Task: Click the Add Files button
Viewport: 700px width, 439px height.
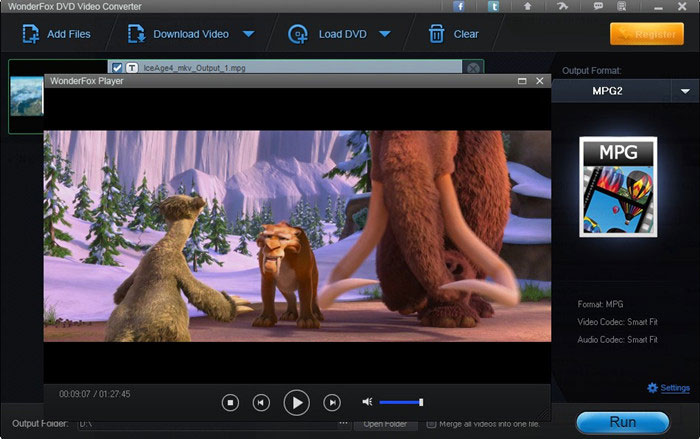Action: [x=56, y=34]
